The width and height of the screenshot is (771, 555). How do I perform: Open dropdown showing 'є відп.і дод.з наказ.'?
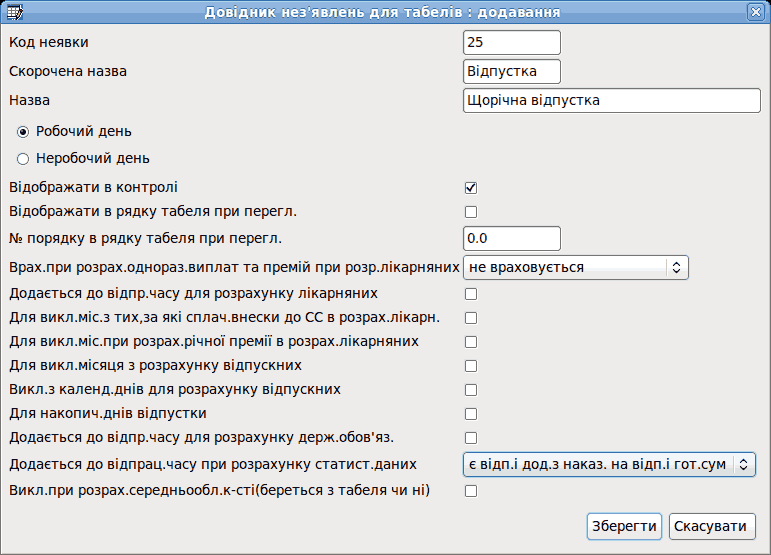[x=609, y=465]
